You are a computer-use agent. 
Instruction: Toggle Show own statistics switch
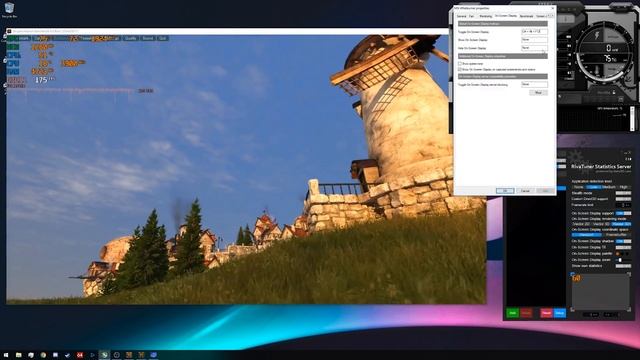coord(623,266)
